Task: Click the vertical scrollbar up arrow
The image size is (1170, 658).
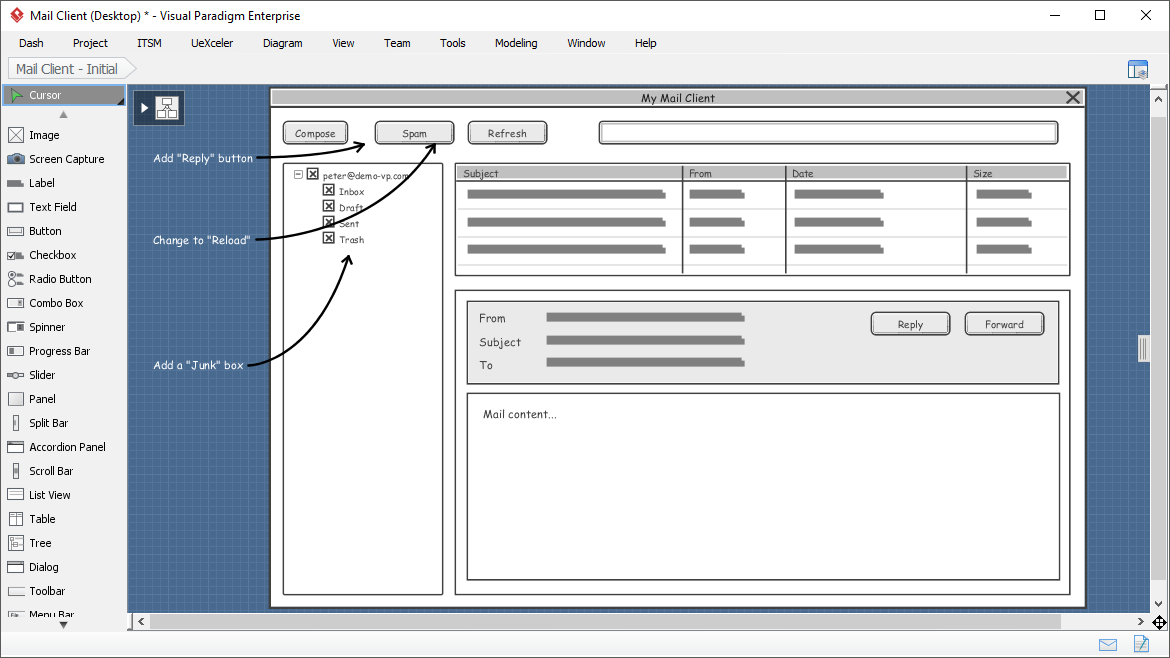Action: pos(1159,98)
